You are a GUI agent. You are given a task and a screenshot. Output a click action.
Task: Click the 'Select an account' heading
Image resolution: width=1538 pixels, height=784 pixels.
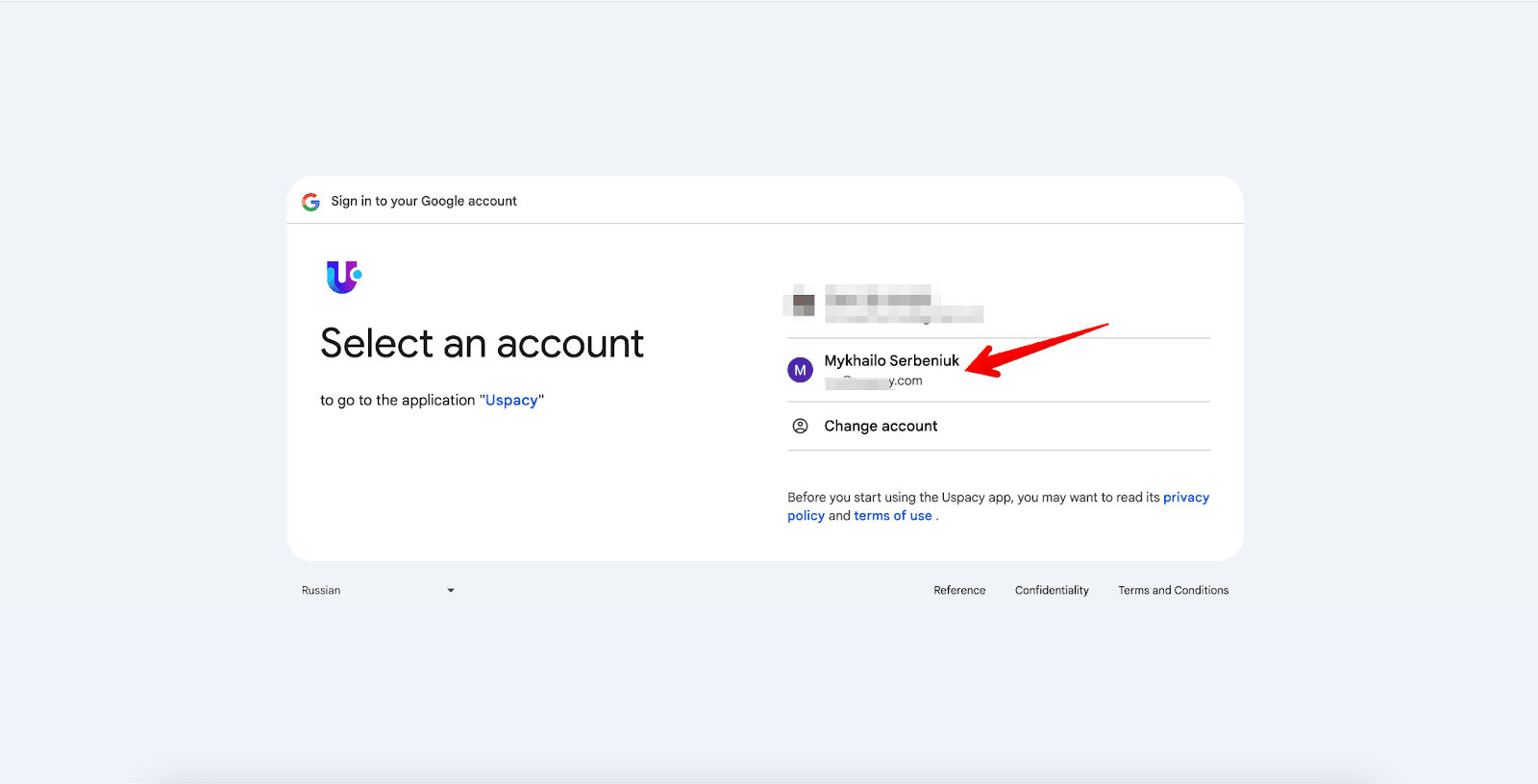point(482,344)
